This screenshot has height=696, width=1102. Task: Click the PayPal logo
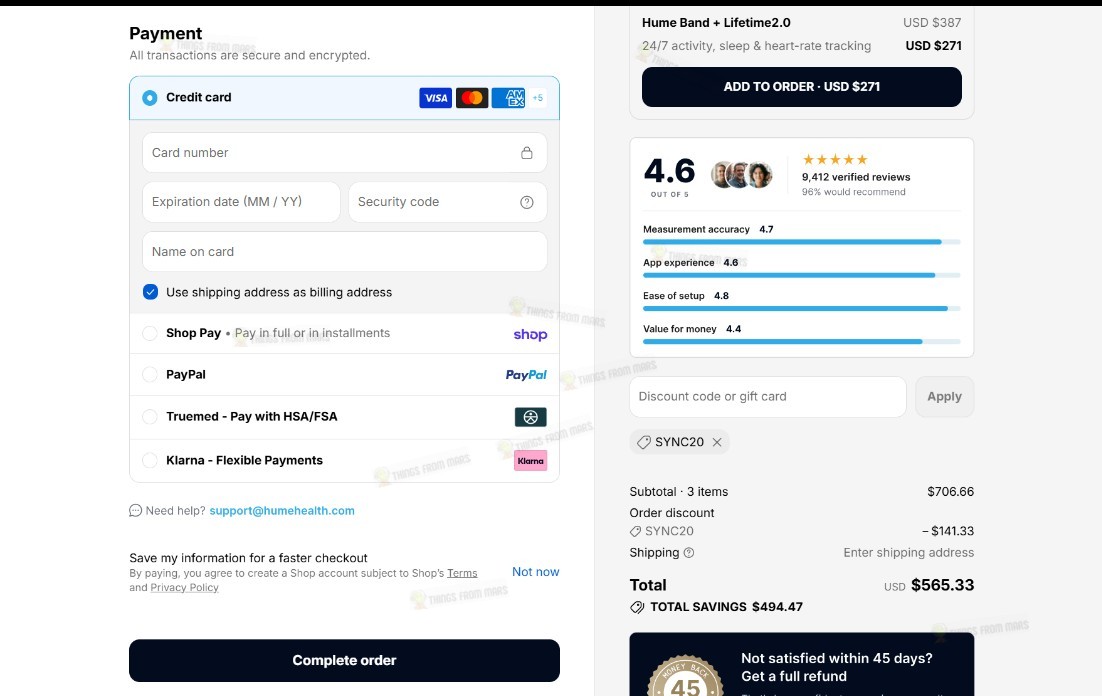[526, 375]
